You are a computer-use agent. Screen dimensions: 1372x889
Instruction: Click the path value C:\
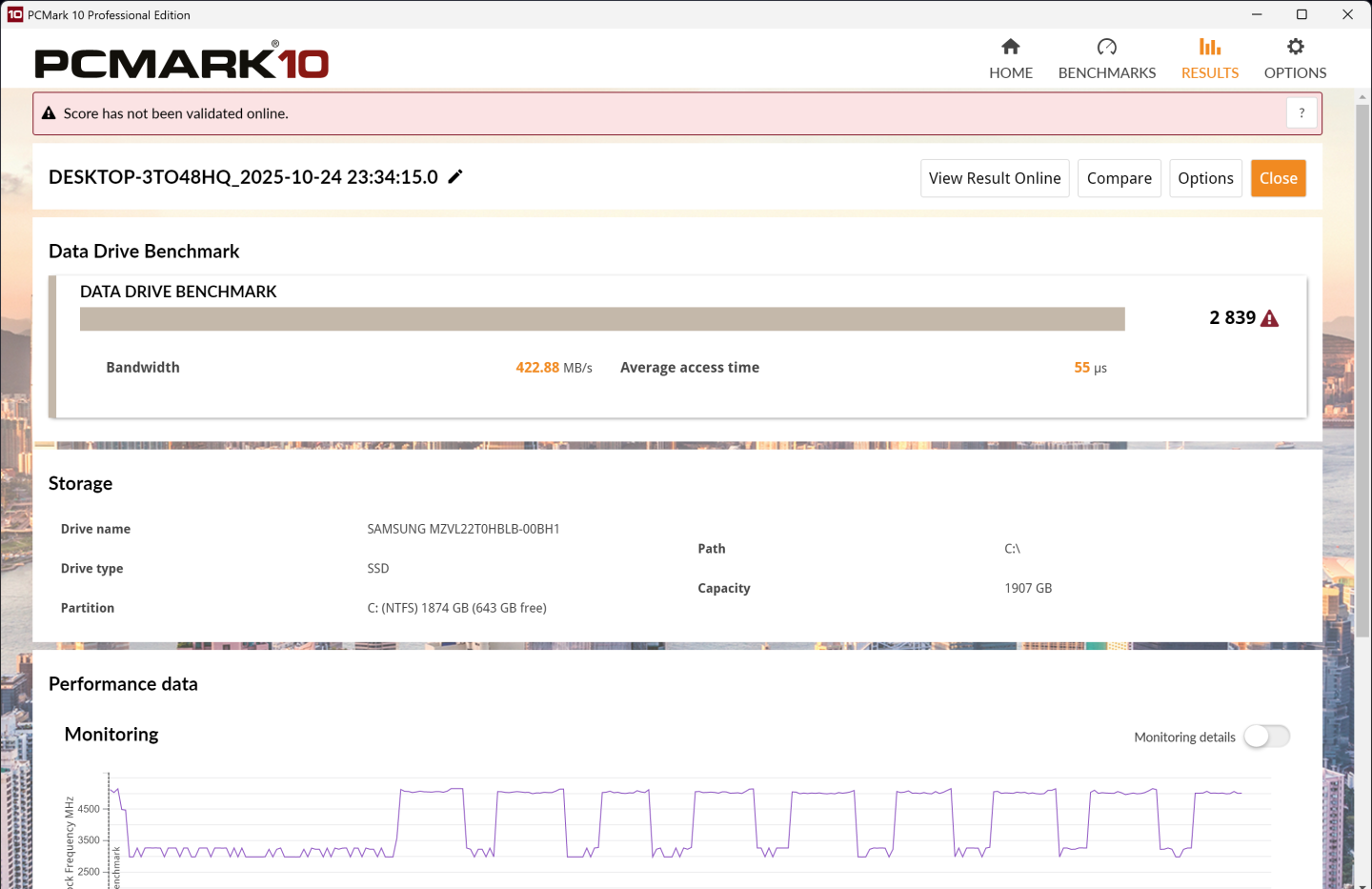(x=1012, y=549)
